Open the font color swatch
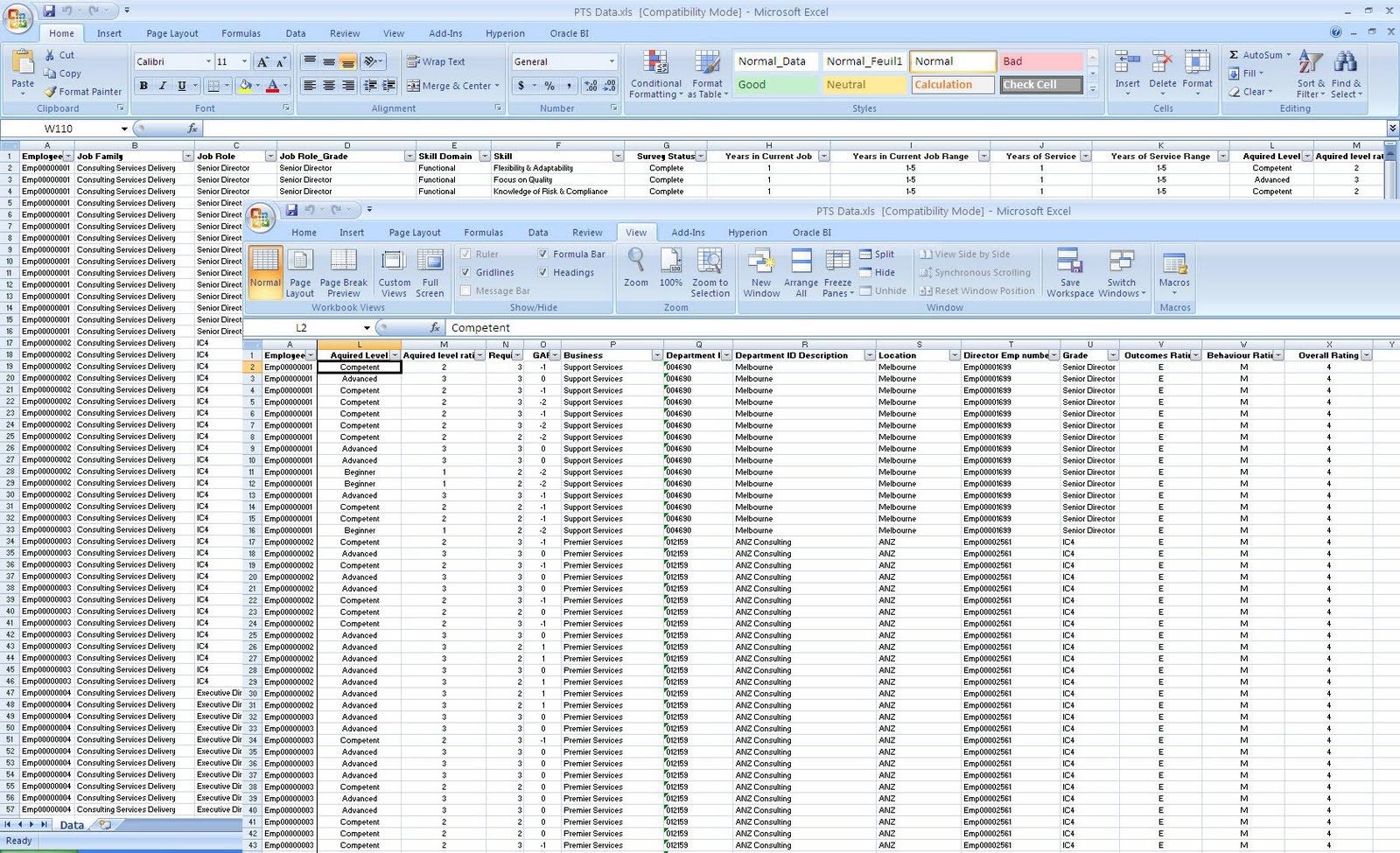 (x=275, y=86)
